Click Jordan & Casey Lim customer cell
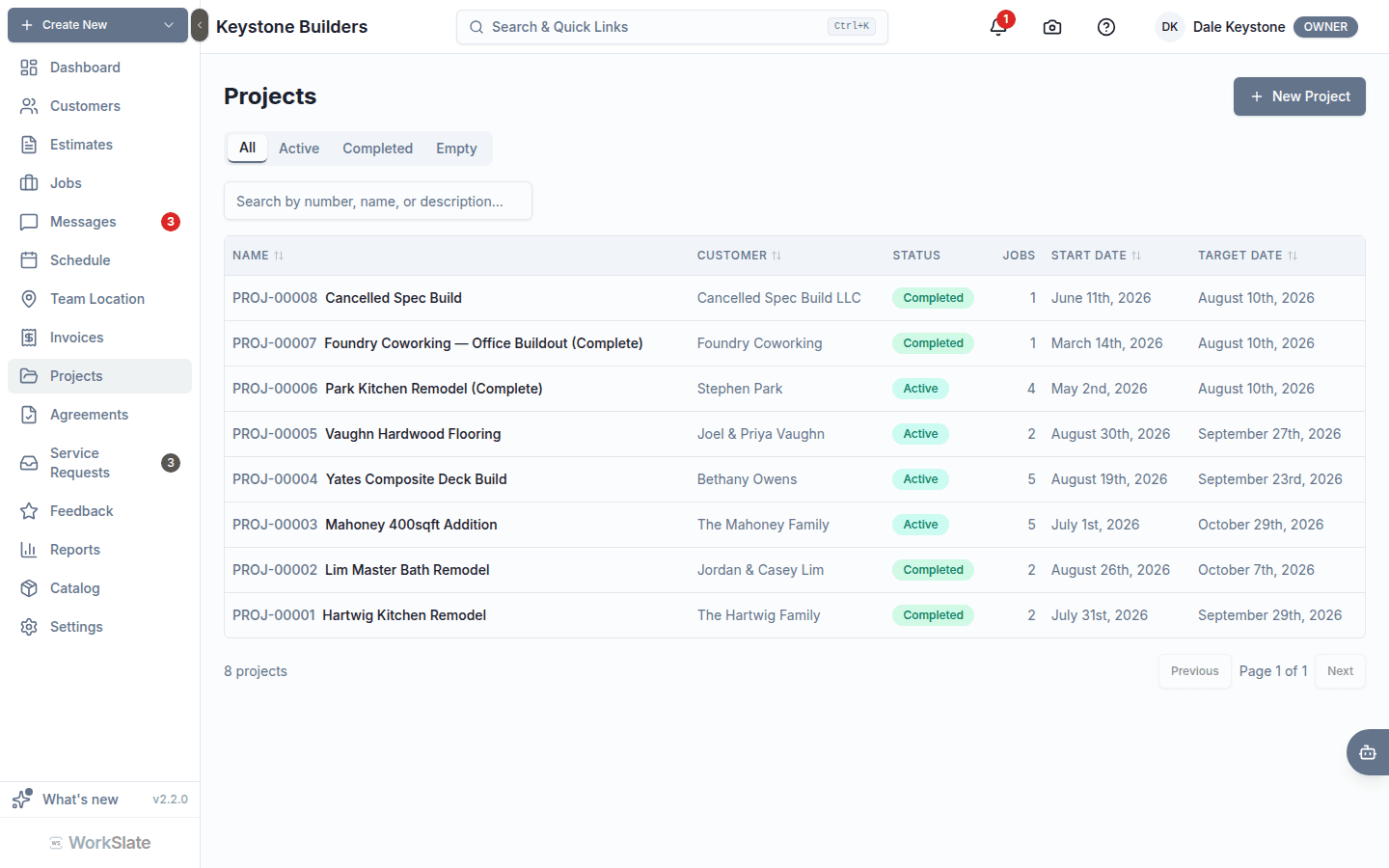Screen dimensions: 1389x868 click(x=761, y=570)
